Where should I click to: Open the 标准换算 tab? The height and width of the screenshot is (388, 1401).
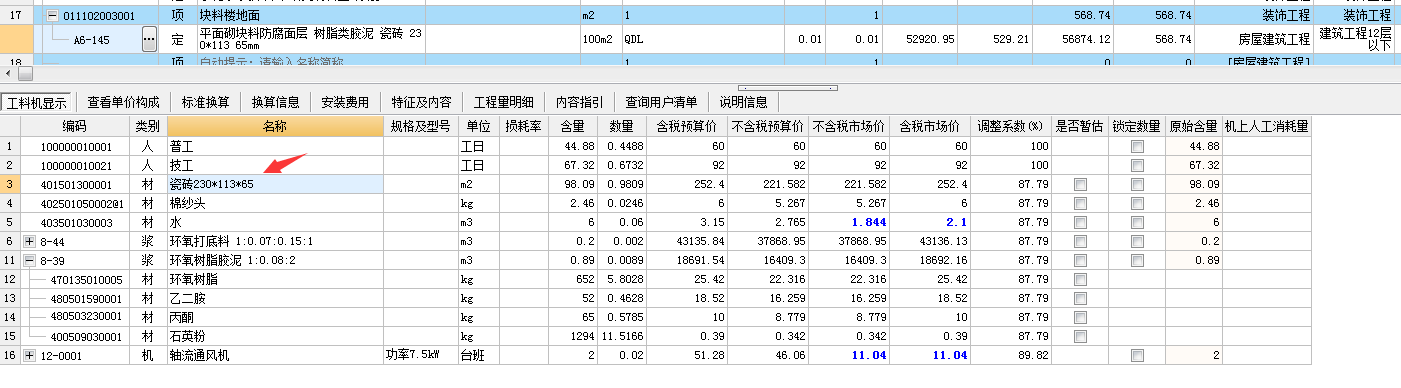coord(205,103)
